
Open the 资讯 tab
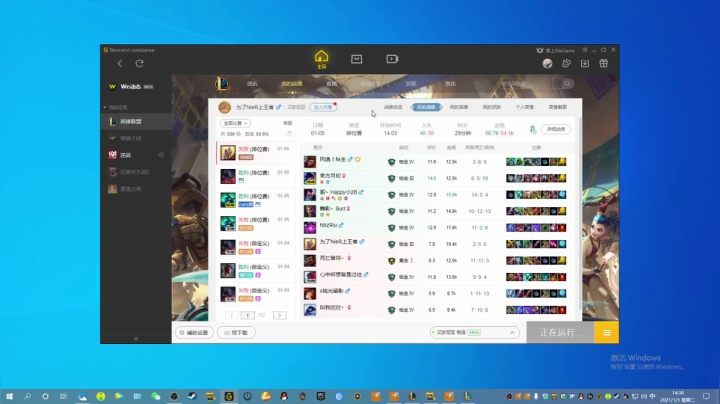coord(252,84)
